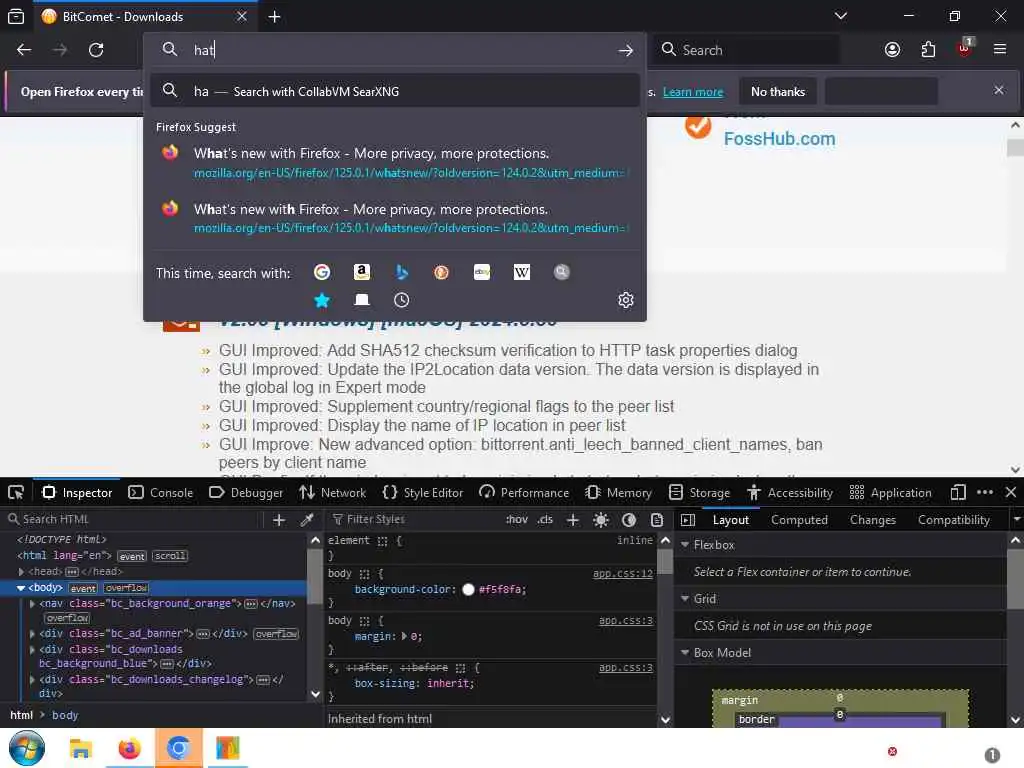Collapse the Grid section
1024x768 pixels.
pyautogui.click(x=685, y=599)
